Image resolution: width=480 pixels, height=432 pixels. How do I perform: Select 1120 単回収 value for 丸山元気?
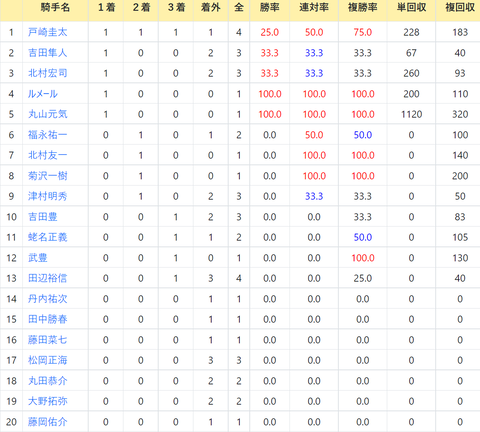click(411, 114)
